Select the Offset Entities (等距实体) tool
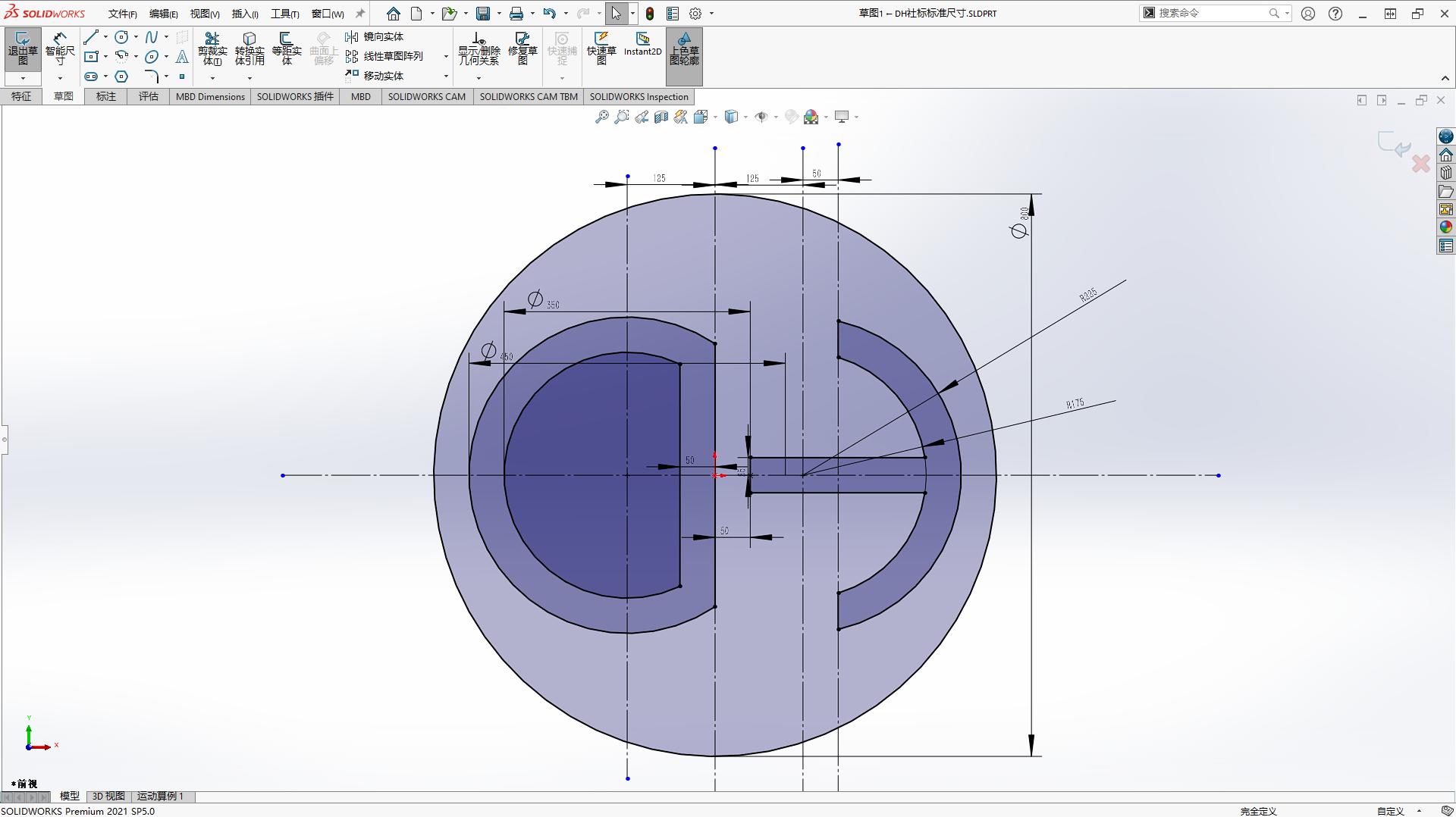Image resolution: width=1456 pixels, height=817 pixels. pos(287,49)
